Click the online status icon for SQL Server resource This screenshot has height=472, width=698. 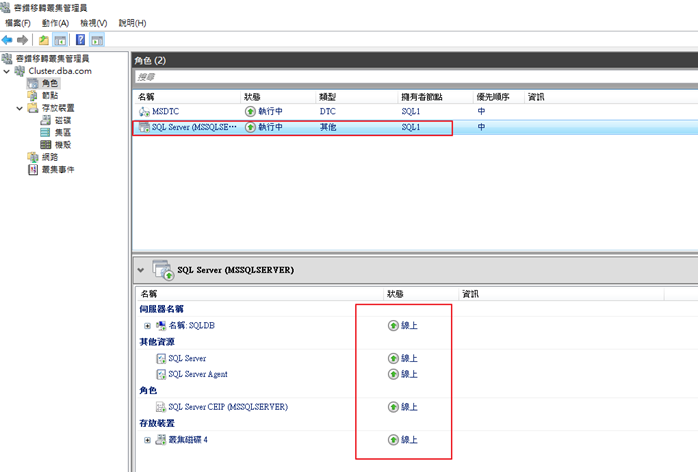393,358
